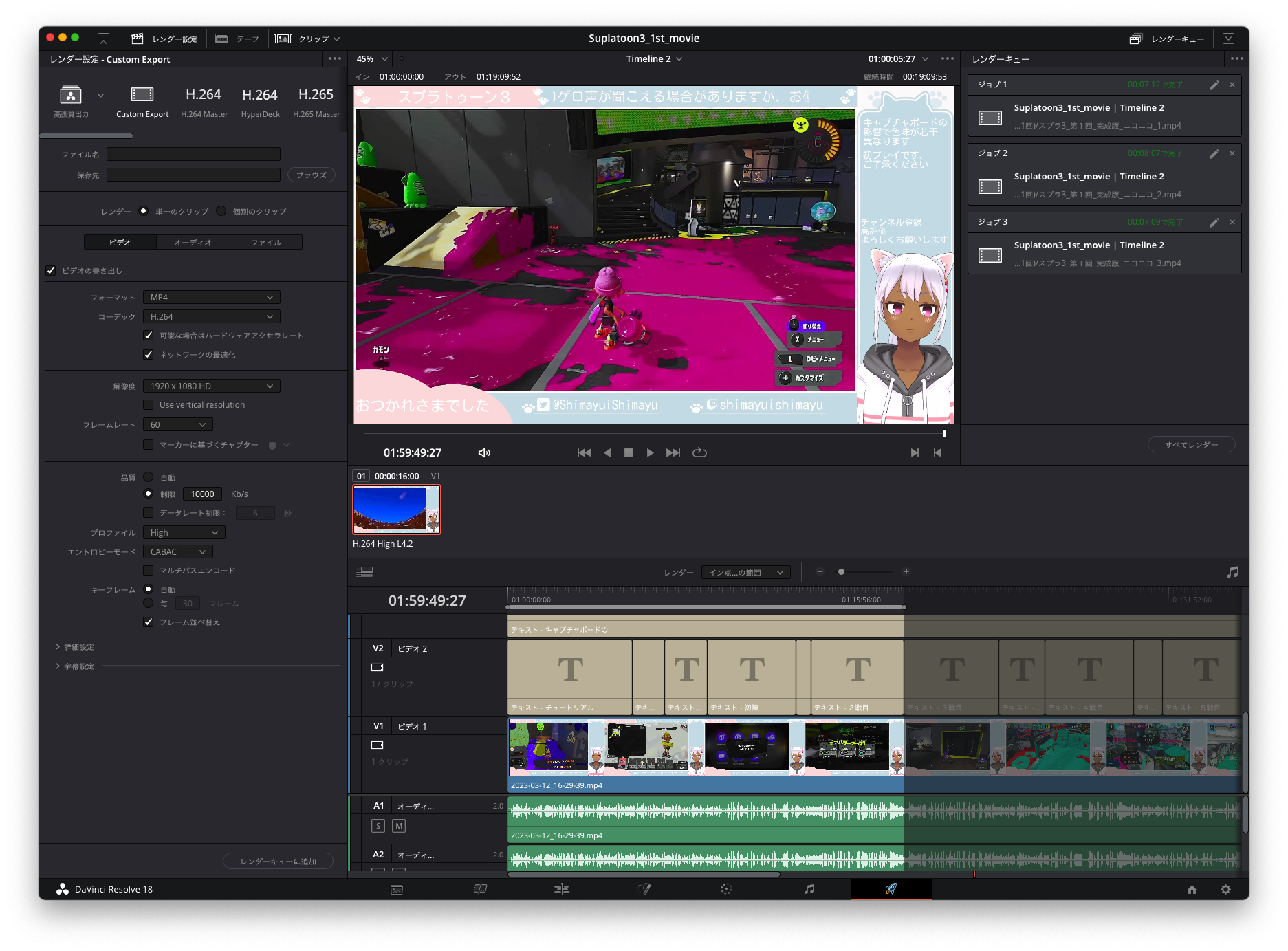Open Project Manager home icon
The height and width of the screenshot is (951, 1288).
1192,889
